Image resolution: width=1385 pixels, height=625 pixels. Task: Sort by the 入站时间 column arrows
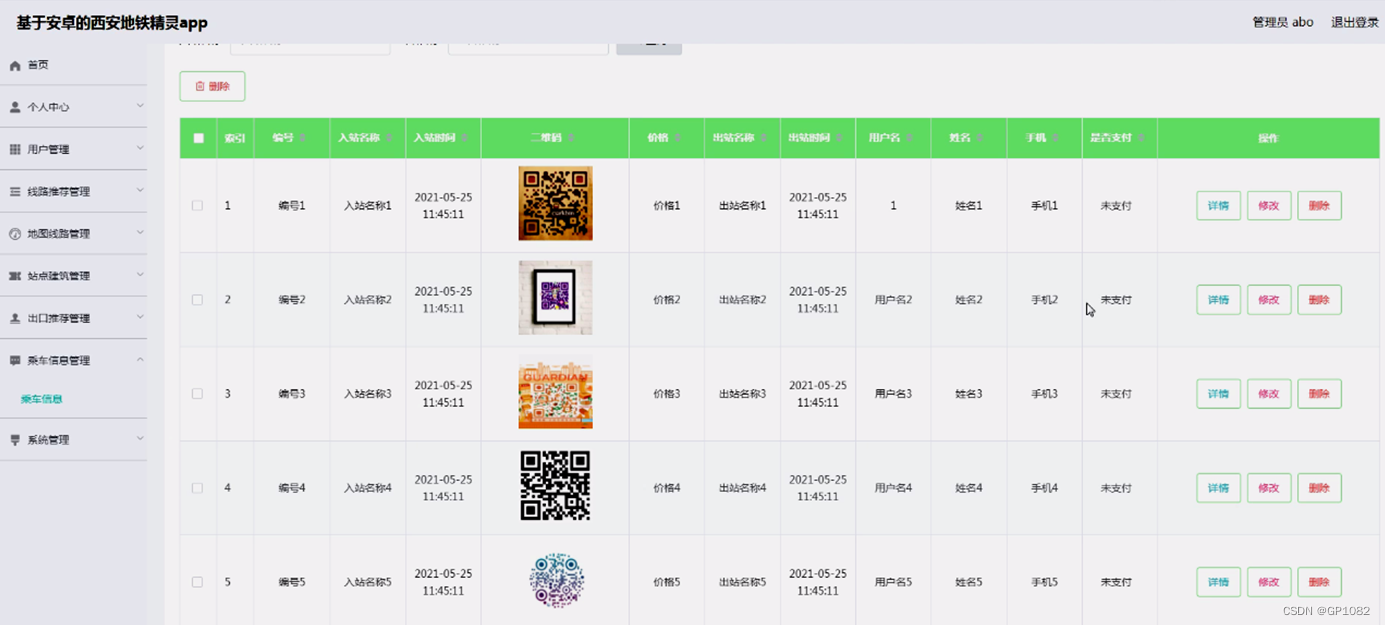tap(464, 138)
